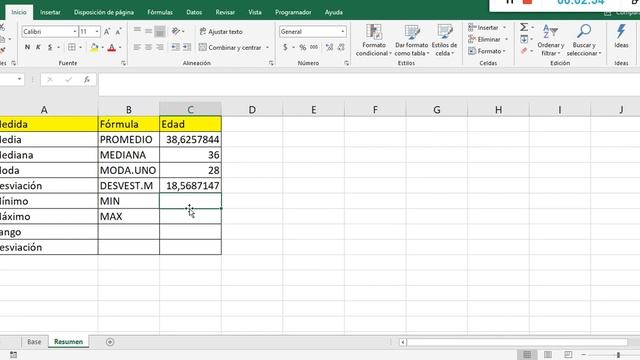
Task: Add a new sheet
Action: (110, 342)
